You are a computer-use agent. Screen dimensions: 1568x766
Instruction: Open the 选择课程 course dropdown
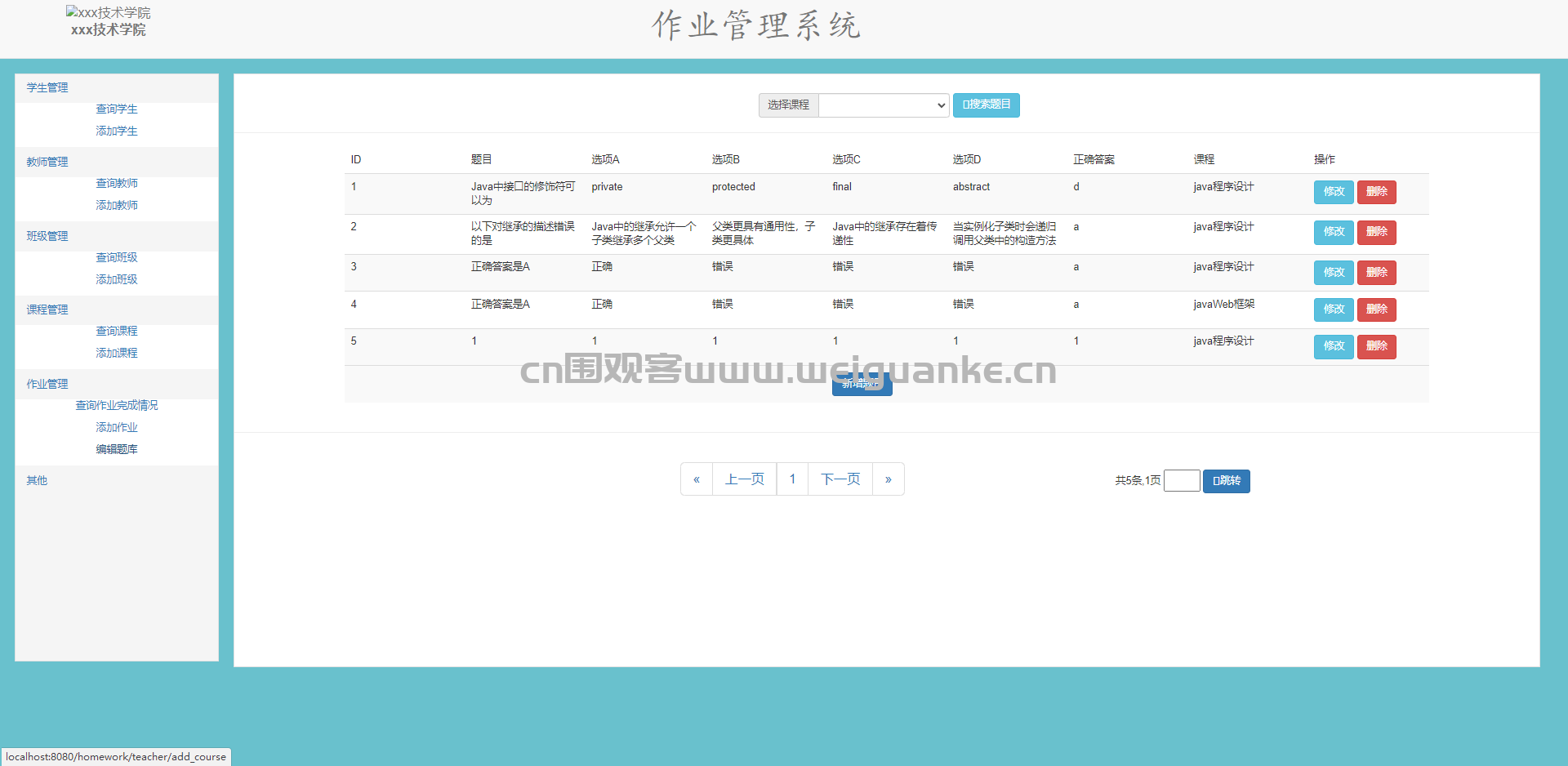(884, 105)
